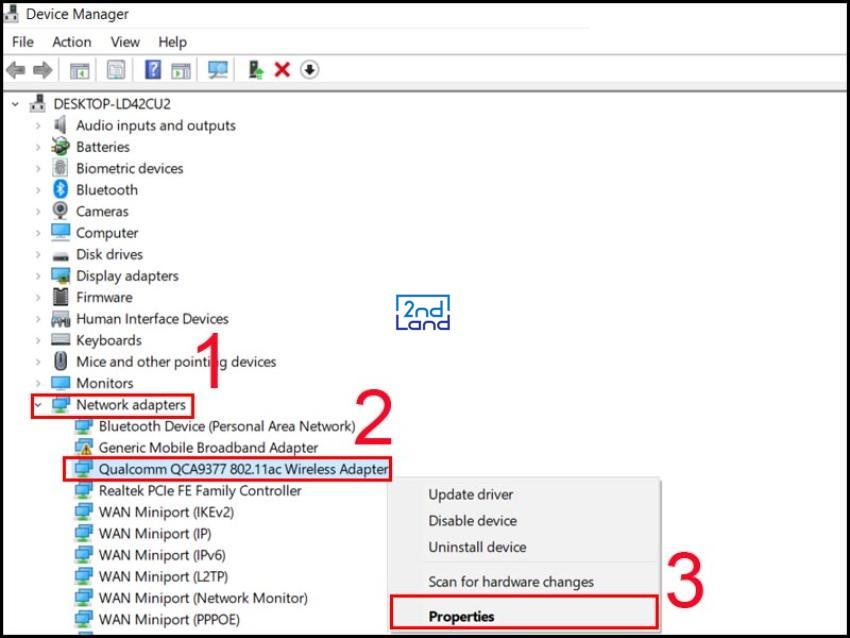
Task: Open the View menu
Action: pyautogui.click(x=125, y=42)
